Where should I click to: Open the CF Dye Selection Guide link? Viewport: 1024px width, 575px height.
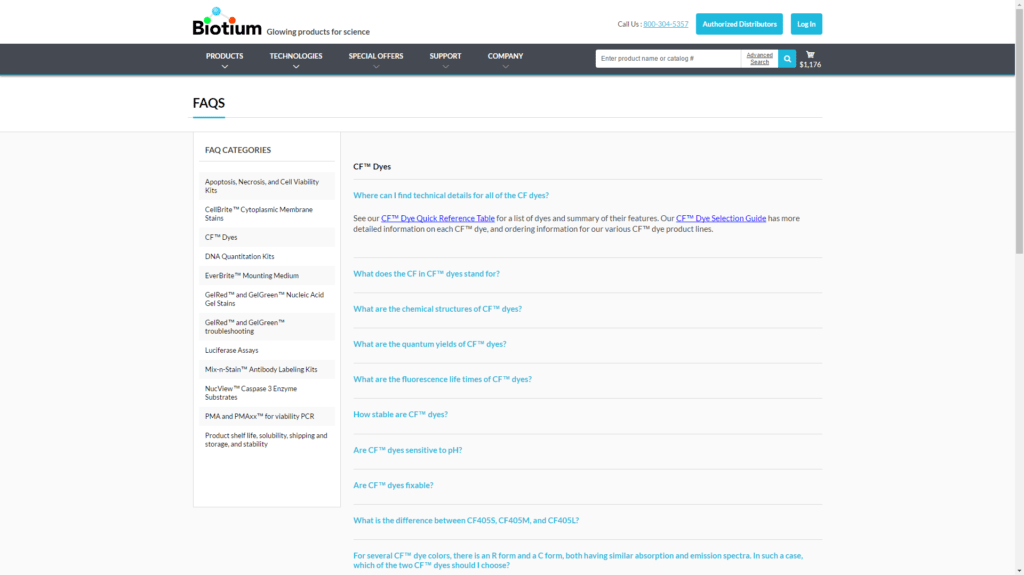click(721, 218)
